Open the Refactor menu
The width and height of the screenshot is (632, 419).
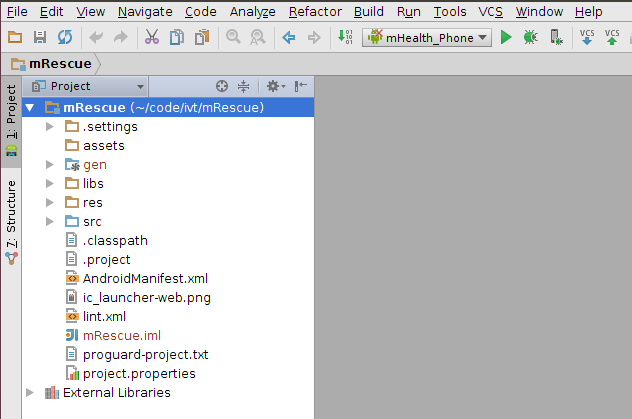[x=315, y=12]
